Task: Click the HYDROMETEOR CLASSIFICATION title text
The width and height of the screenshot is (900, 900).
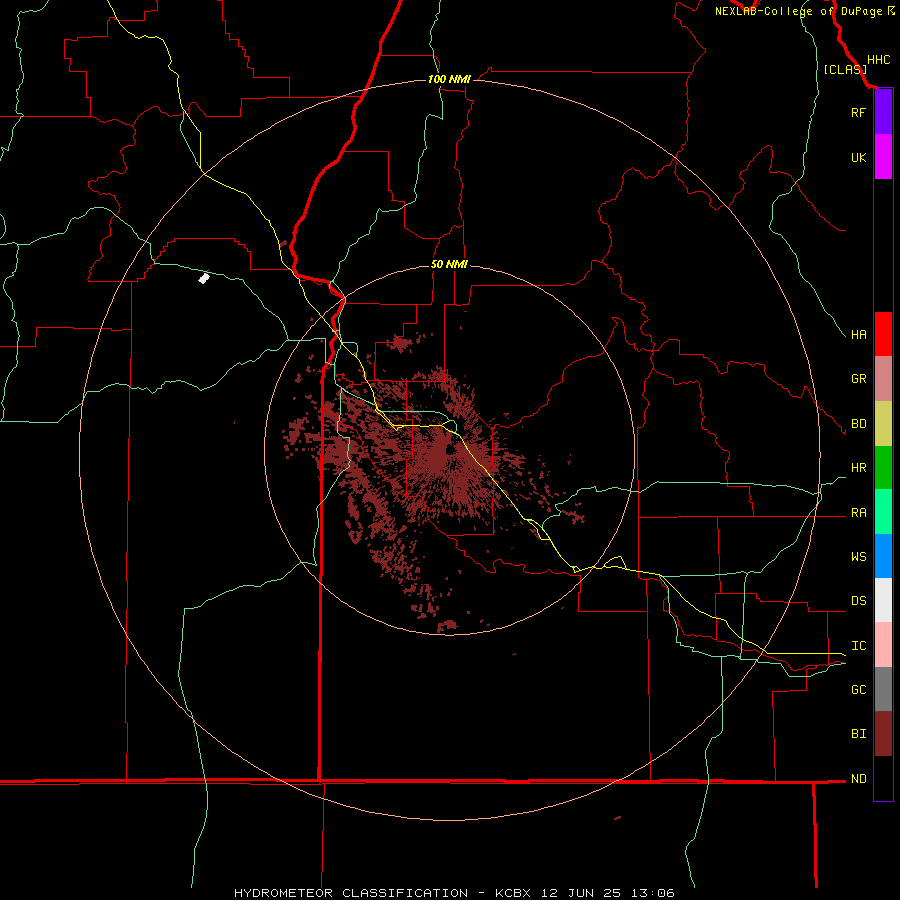Action: pos(351,893)
